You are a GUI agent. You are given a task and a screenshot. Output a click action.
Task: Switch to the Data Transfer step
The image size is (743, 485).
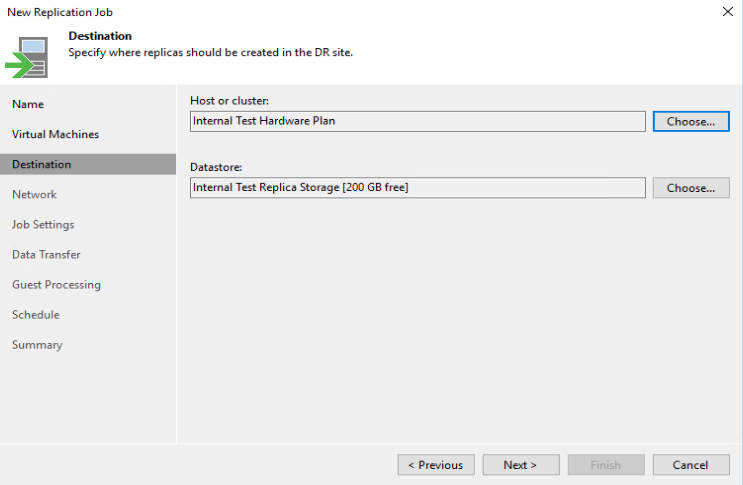[x=46, y=254]
